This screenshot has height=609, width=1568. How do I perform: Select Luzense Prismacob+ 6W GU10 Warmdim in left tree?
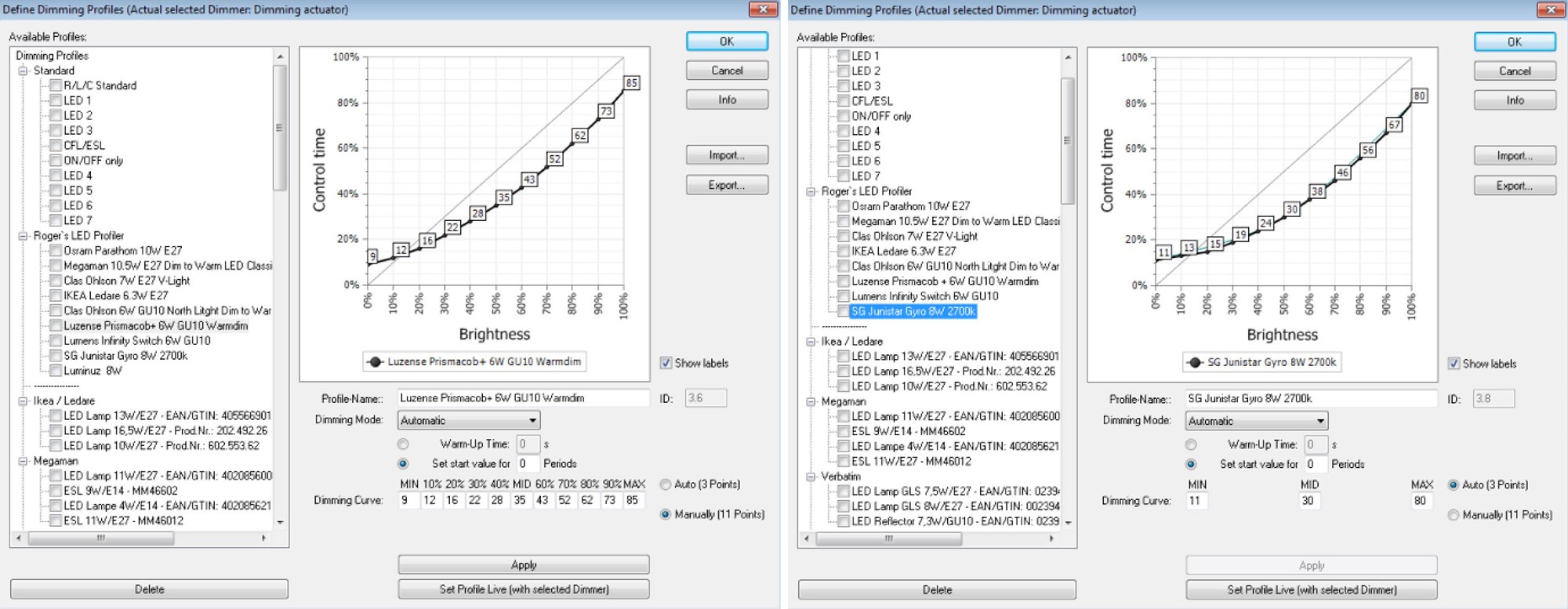[x=156, y=326]
